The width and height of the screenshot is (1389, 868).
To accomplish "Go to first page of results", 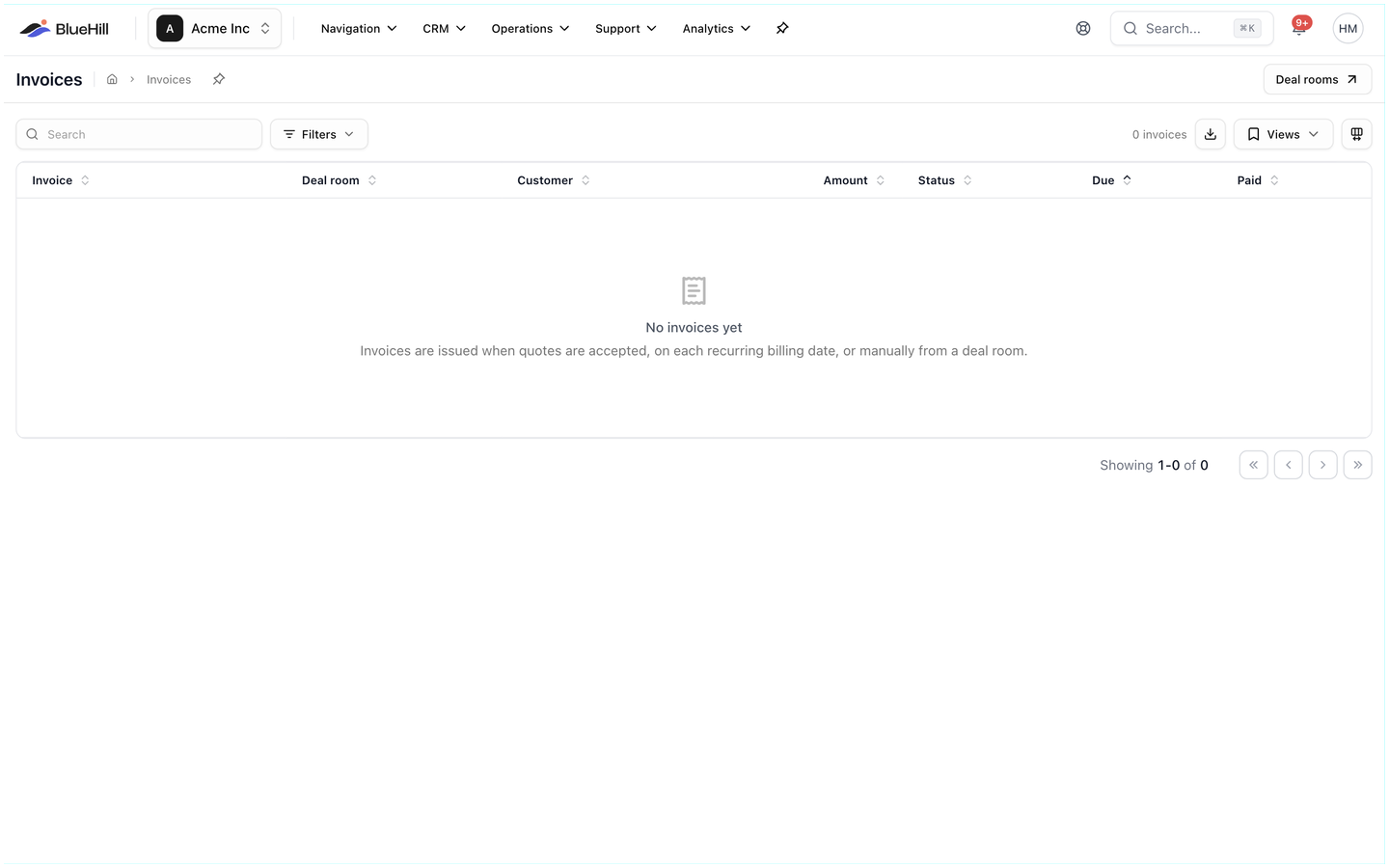I will coord(1253,465).
